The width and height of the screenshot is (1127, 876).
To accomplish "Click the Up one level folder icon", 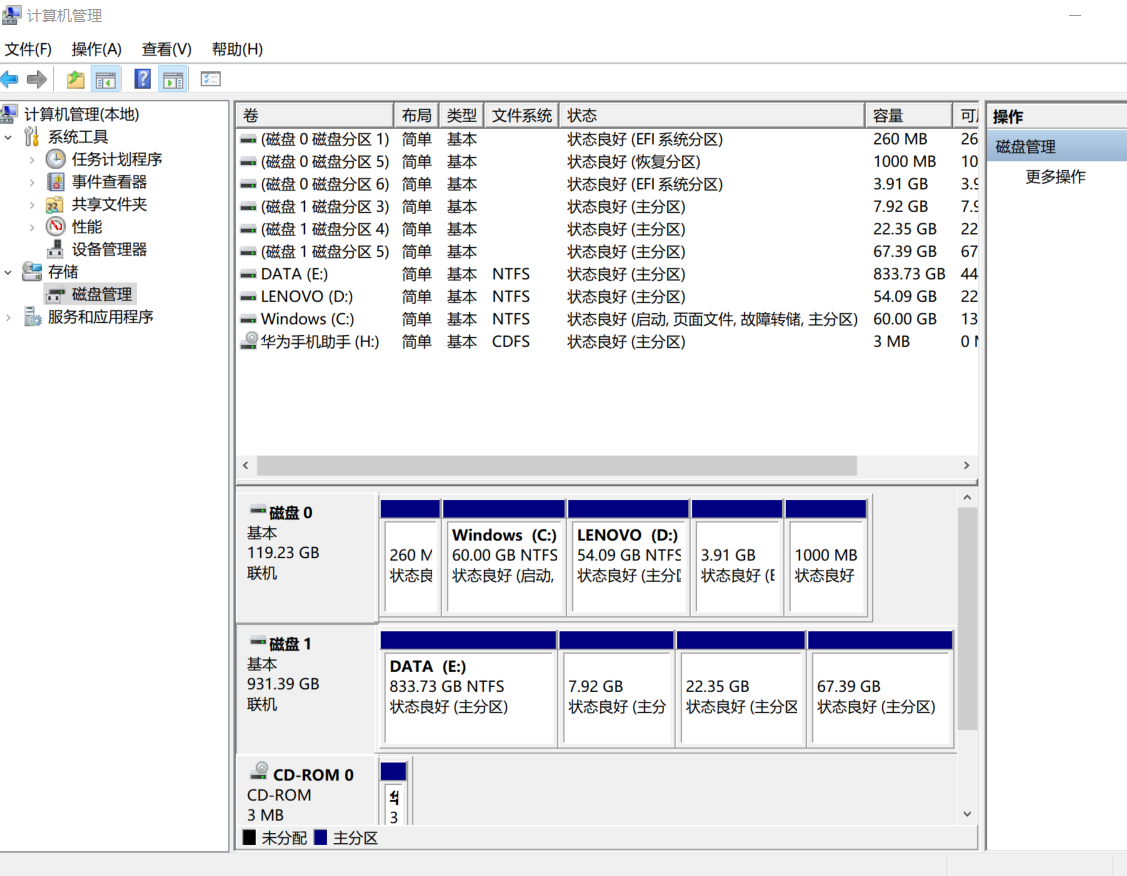I will 75,79.
